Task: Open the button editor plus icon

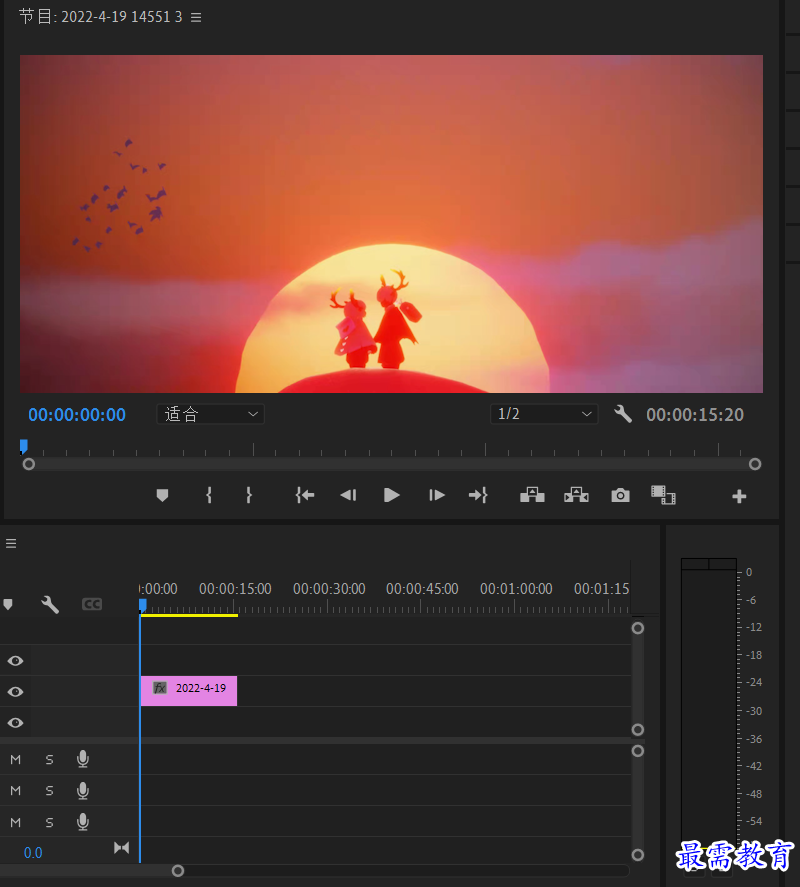Action: 739,496
